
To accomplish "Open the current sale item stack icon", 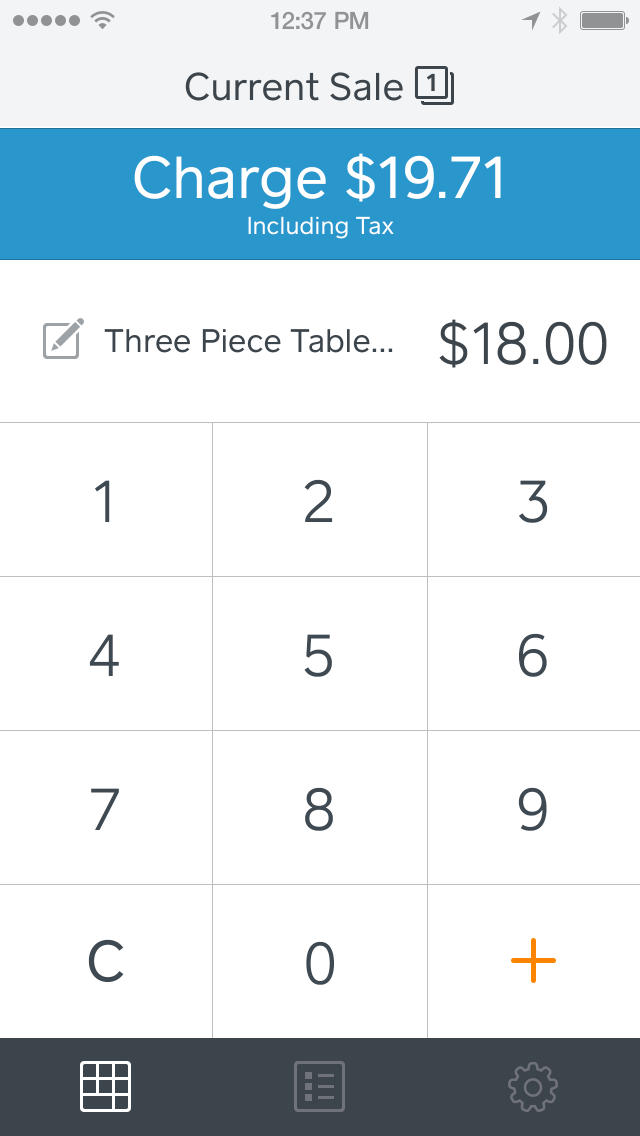I will (x=434, y=88).
